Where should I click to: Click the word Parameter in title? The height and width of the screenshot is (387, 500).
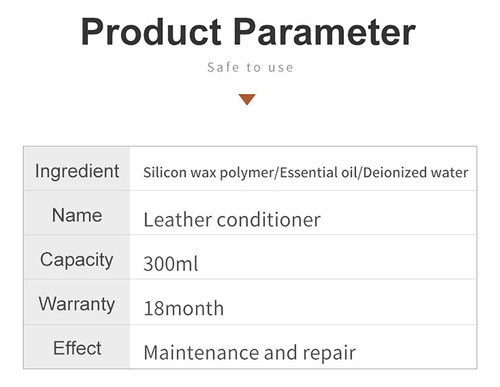tap(324, 31)
